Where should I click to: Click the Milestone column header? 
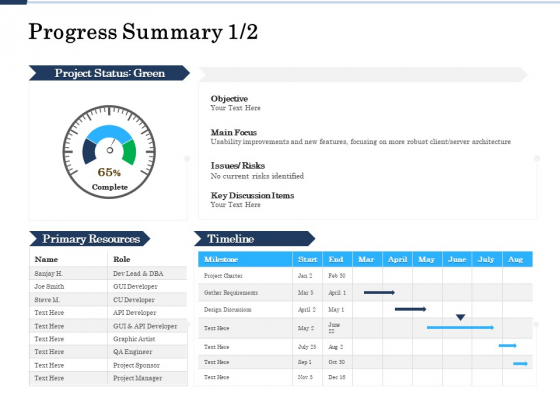(x=245, y=259)
